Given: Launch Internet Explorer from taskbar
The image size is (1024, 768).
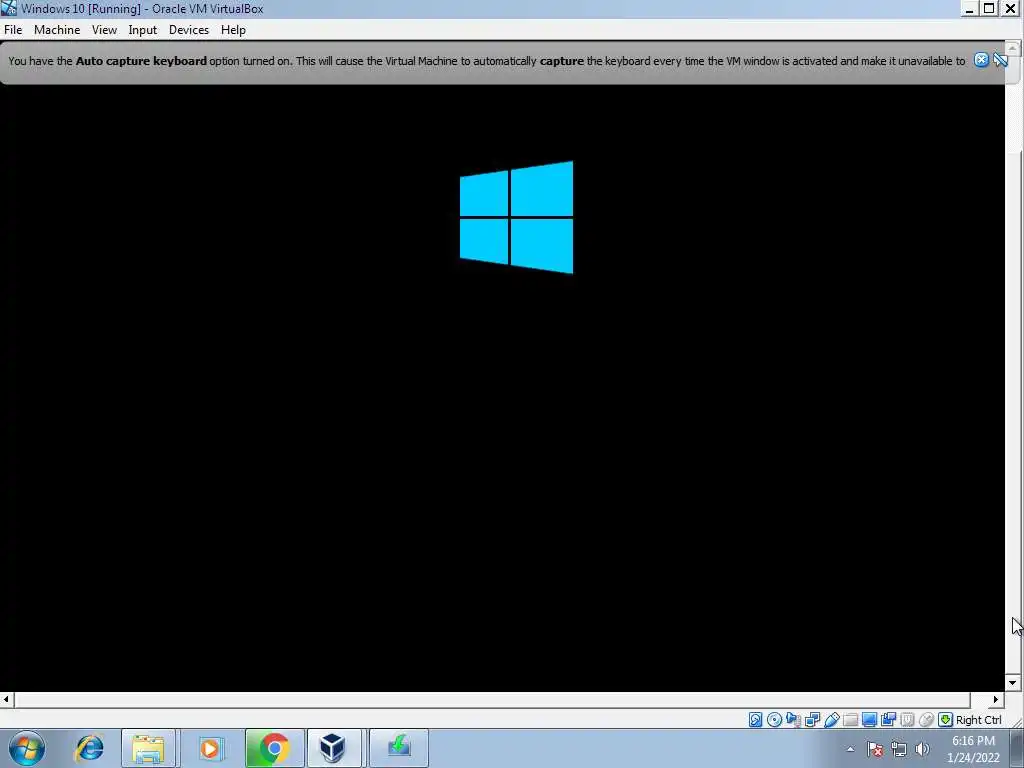Looking at the screenshot, I should pos(89,748).
